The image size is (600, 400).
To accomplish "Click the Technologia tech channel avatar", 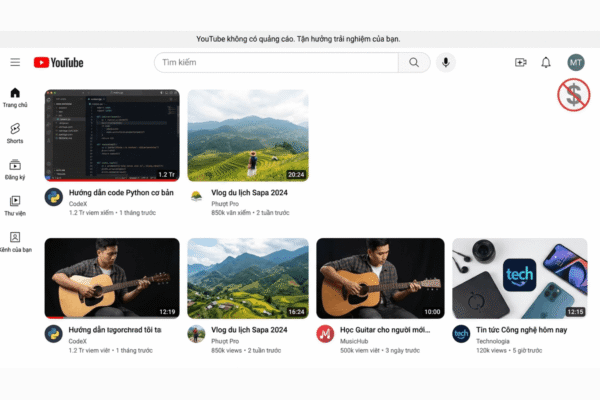I will (461, 334).
